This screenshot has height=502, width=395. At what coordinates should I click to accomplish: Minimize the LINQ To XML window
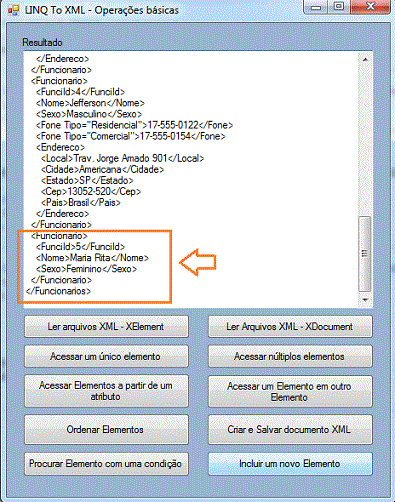(316, 7)
